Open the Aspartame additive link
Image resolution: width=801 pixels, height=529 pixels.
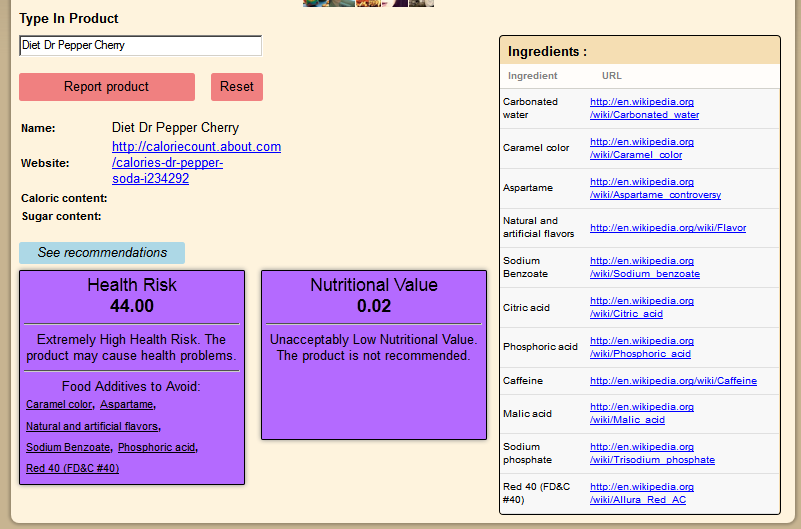(126, 404)
